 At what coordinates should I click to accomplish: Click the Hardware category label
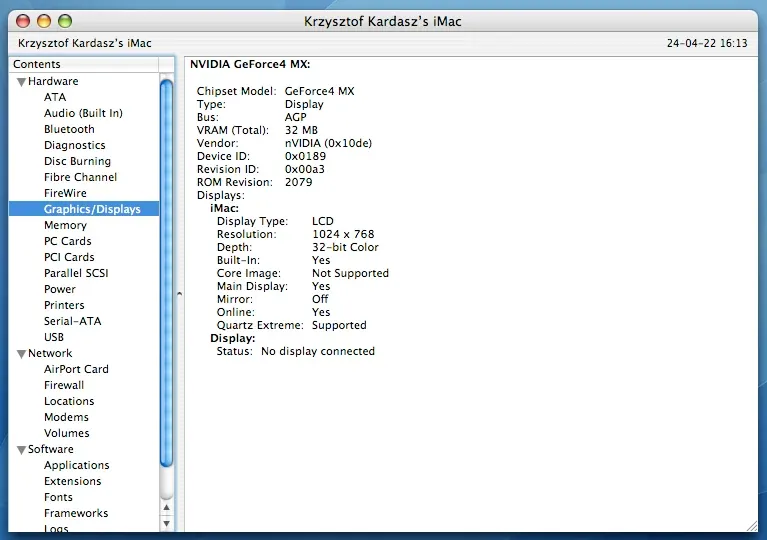click(x=53, y=81)
